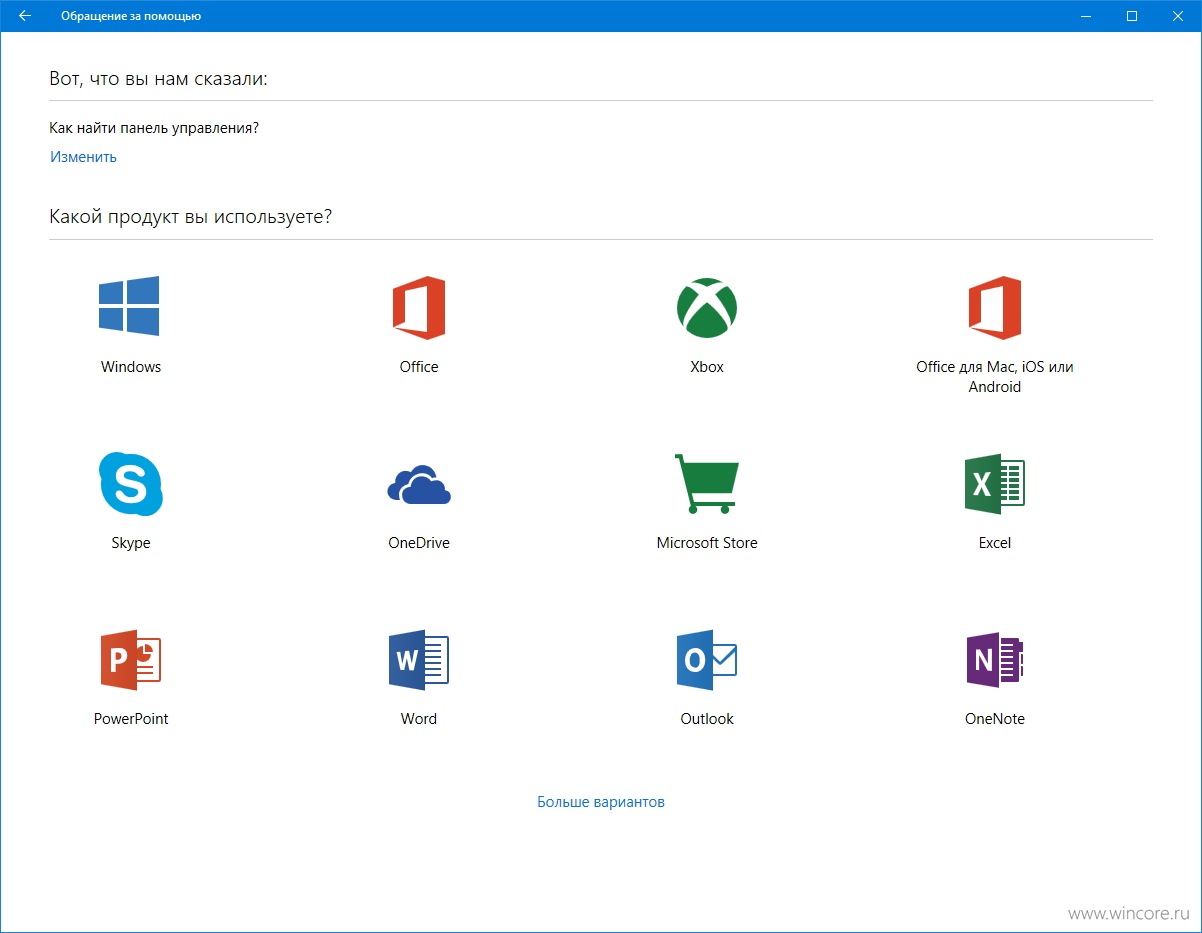The height and width of the screenshot is (933, 1202).
Task: Select the PowerPoint icon
Action: pos(131,660)
